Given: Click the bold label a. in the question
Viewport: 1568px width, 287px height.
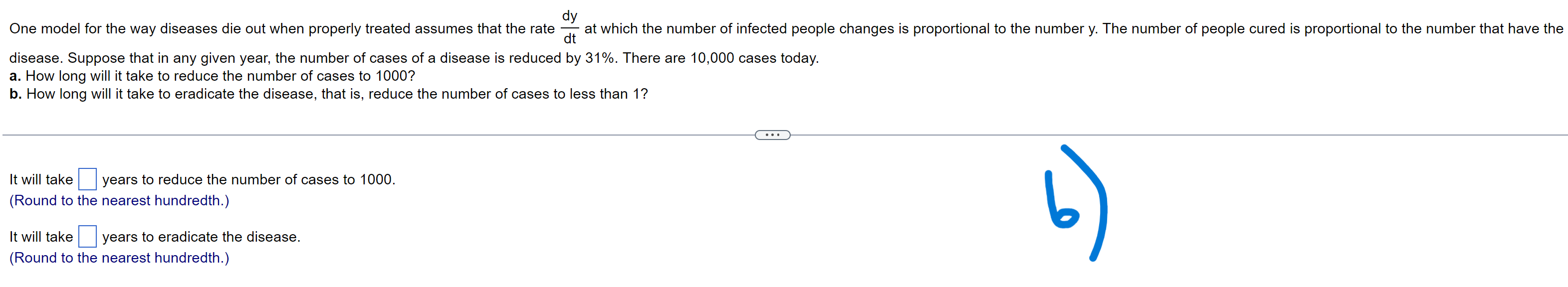Looking at the screenshot, I should [x=16, y=76].
